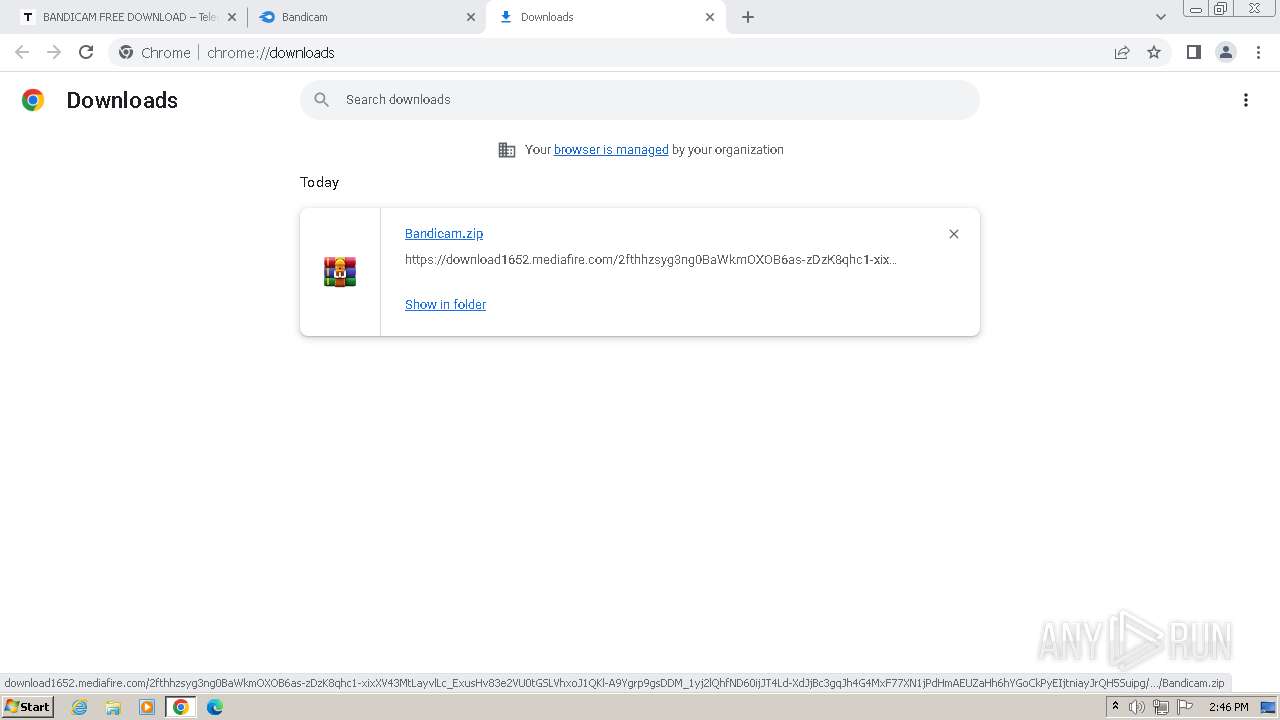Go forward with the forward arrow

(54, 52)
